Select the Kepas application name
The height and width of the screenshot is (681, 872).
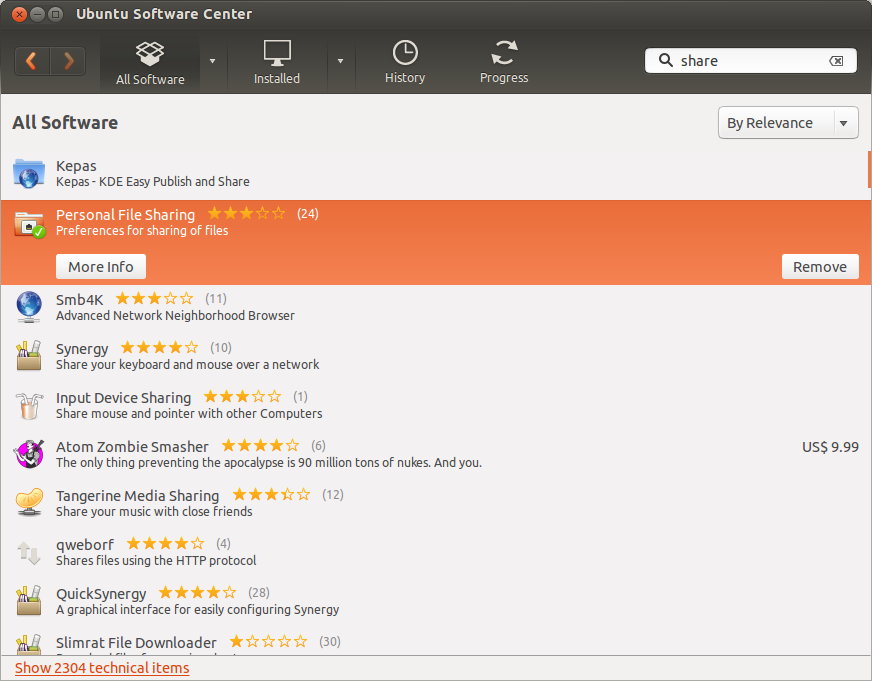pos(76,166)
